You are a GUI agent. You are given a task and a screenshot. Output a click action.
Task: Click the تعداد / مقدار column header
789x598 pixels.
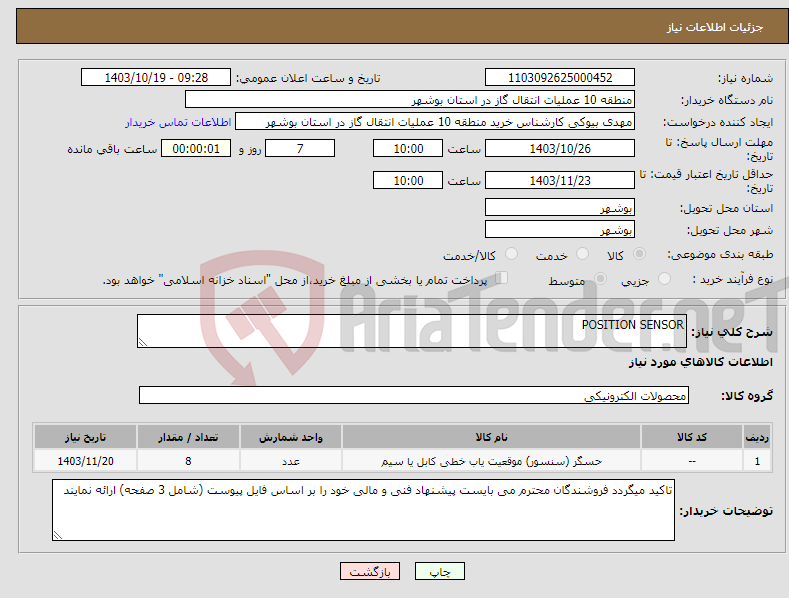(x=188, y=437)
